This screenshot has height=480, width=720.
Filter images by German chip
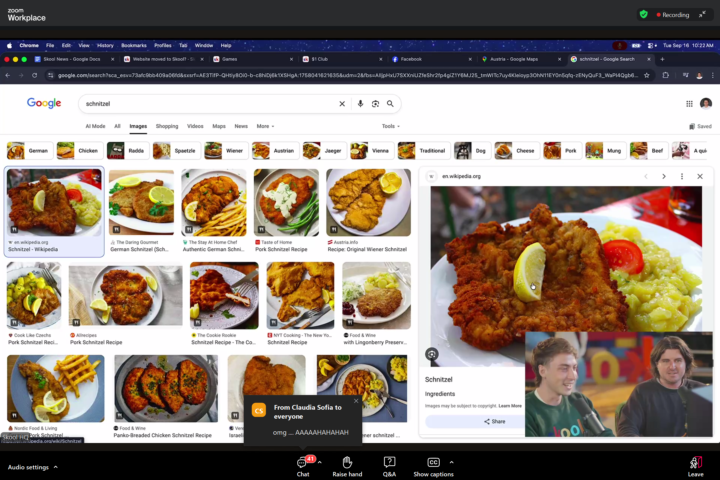[30, 151]
